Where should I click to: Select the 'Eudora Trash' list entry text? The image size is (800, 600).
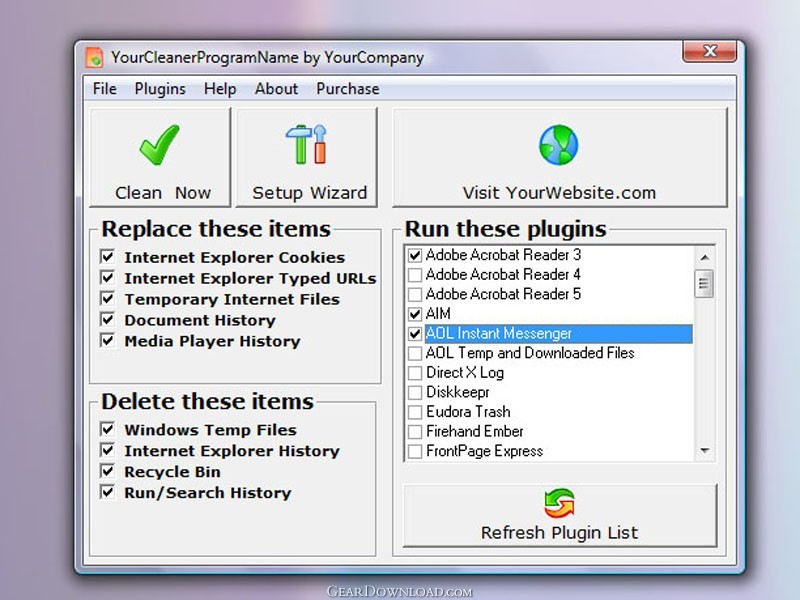coord(468,412)
